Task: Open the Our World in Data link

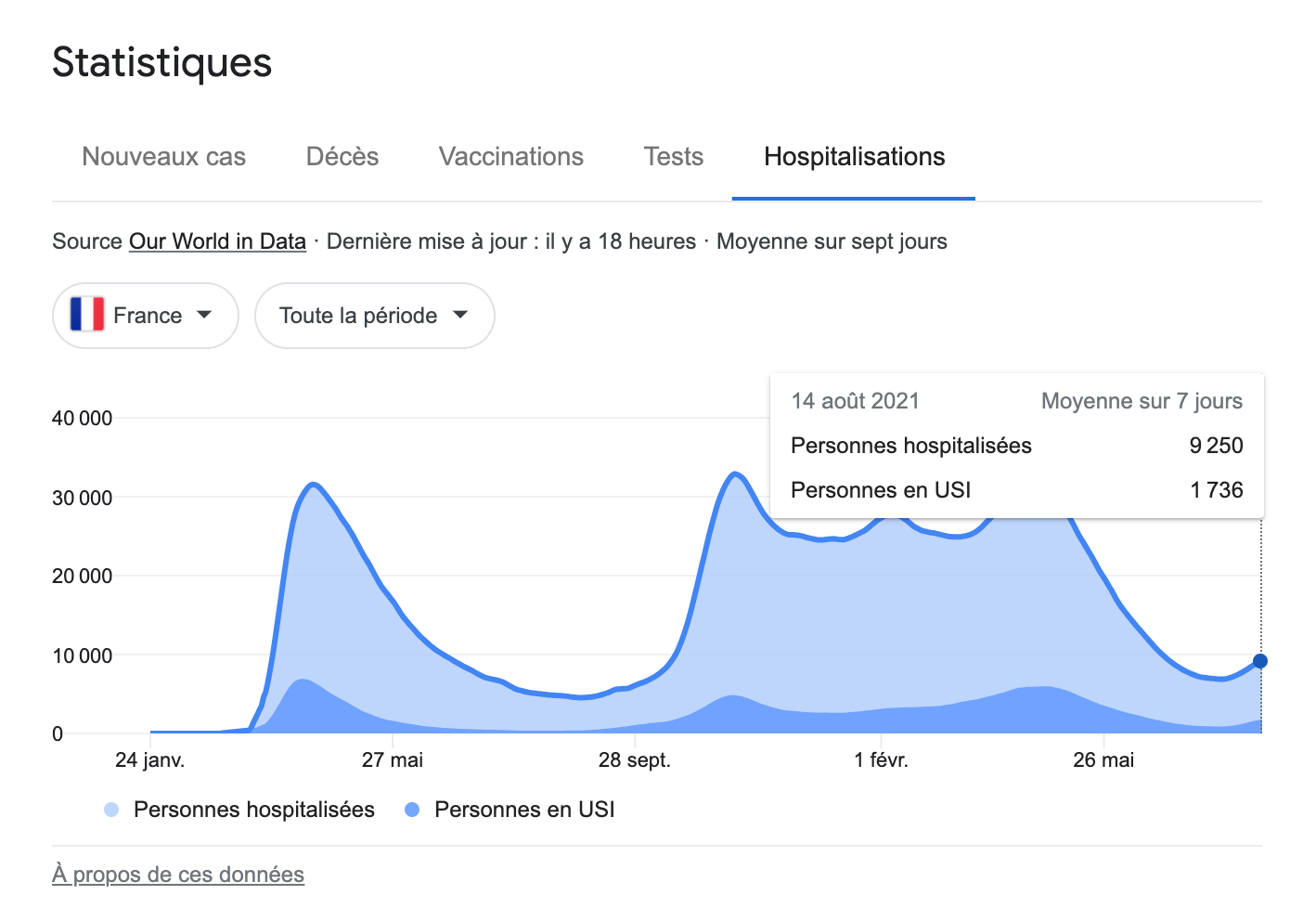Action: [x=217, y=241]
